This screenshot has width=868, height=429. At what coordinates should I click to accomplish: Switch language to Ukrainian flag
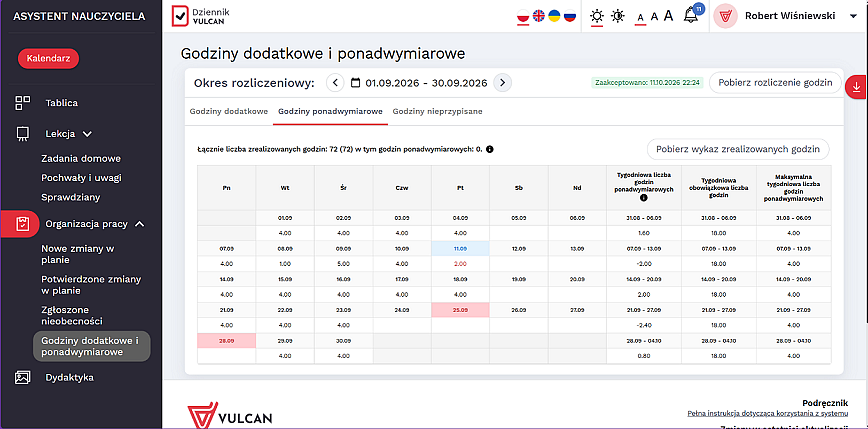[554, 16]
